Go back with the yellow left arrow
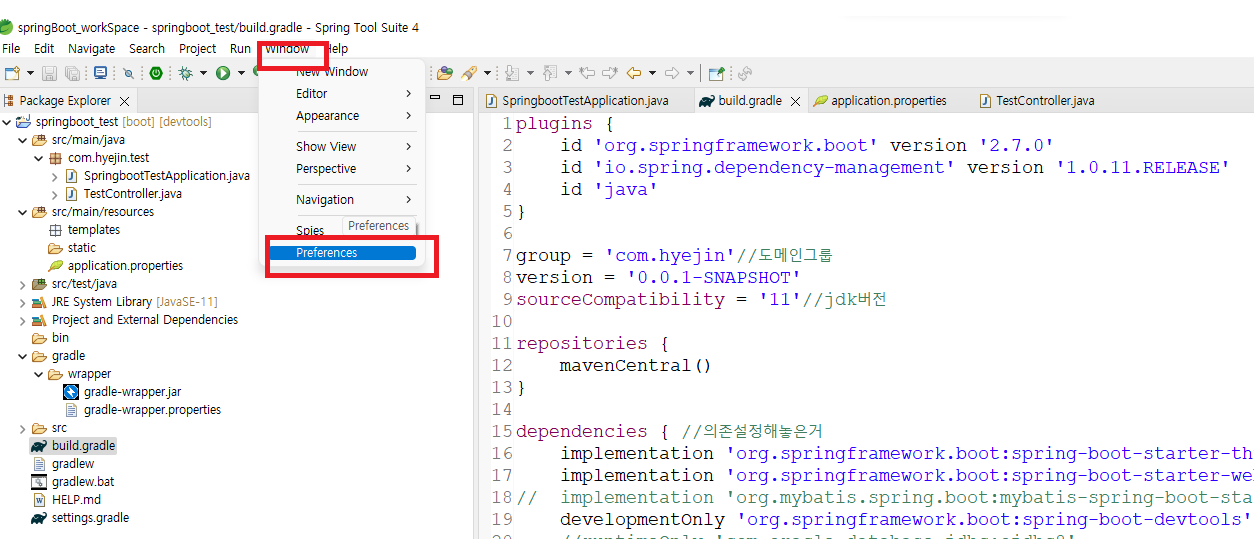The width and height of the screenshot is (1254, 539). click(x=634, y=73)
